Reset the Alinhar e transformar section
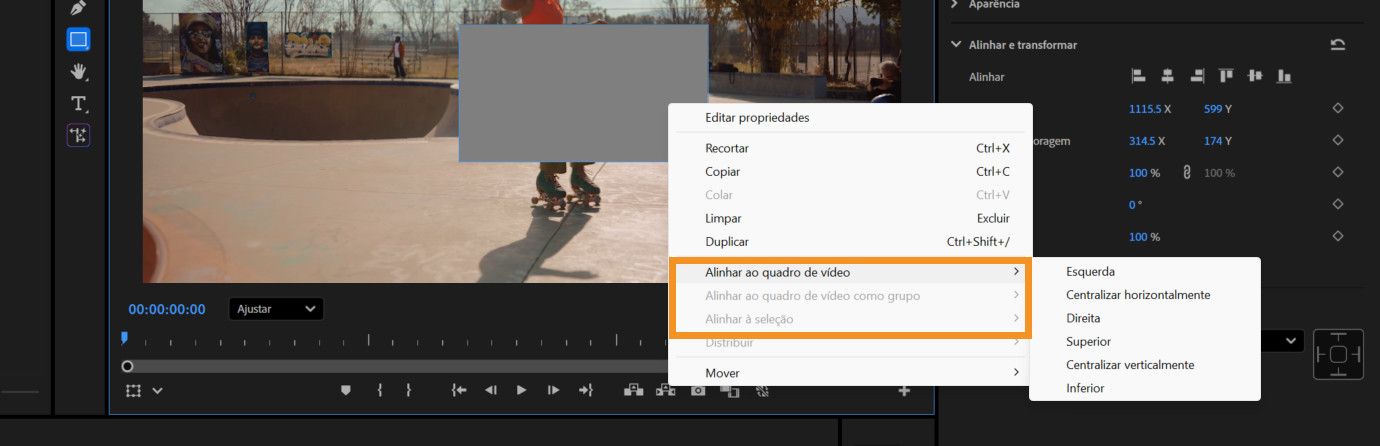Screen dimensions: 1380x446 1338,45
